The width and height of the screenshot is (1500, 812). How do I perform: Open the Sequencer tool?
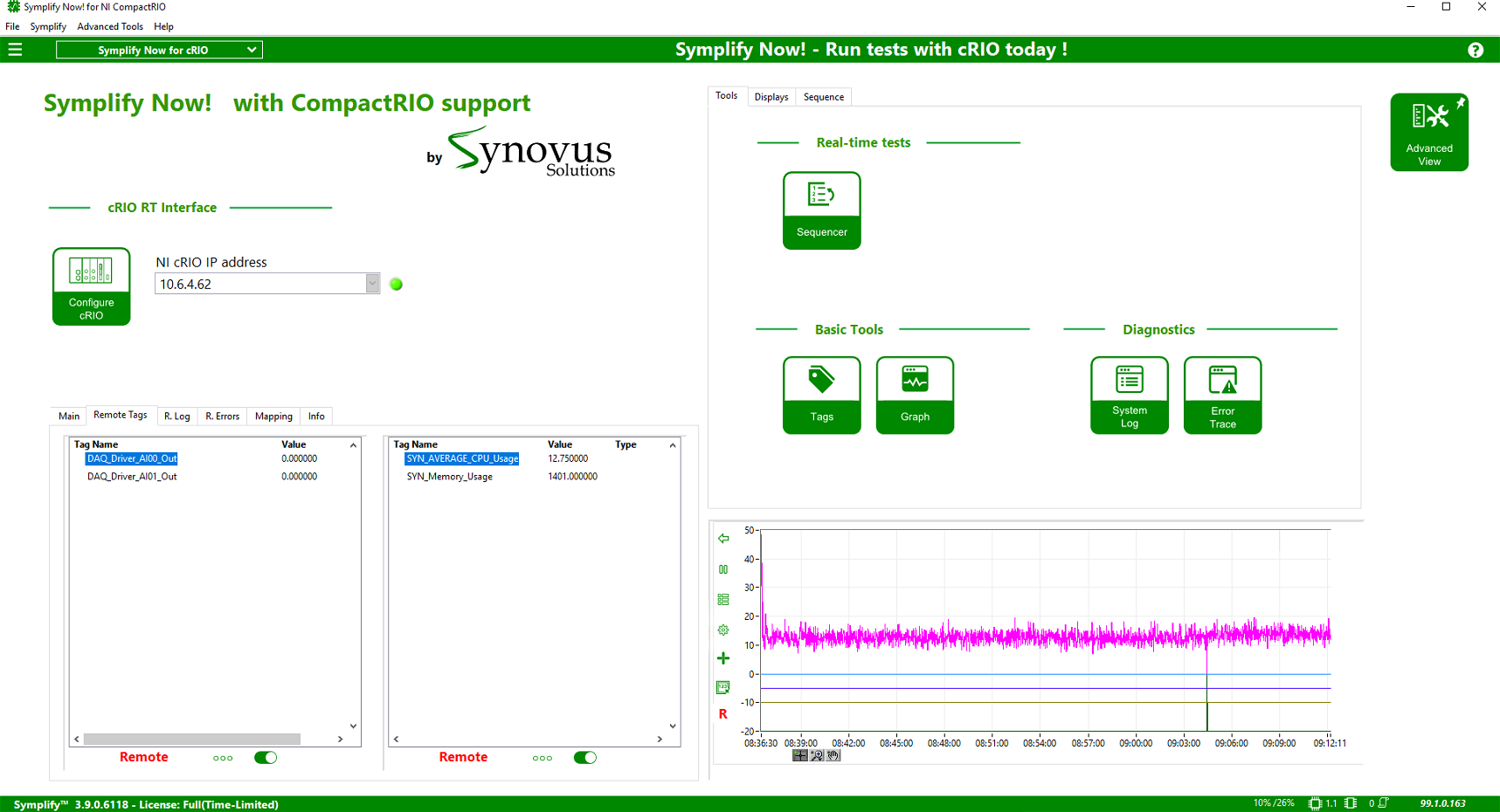(x=821, y=210)
